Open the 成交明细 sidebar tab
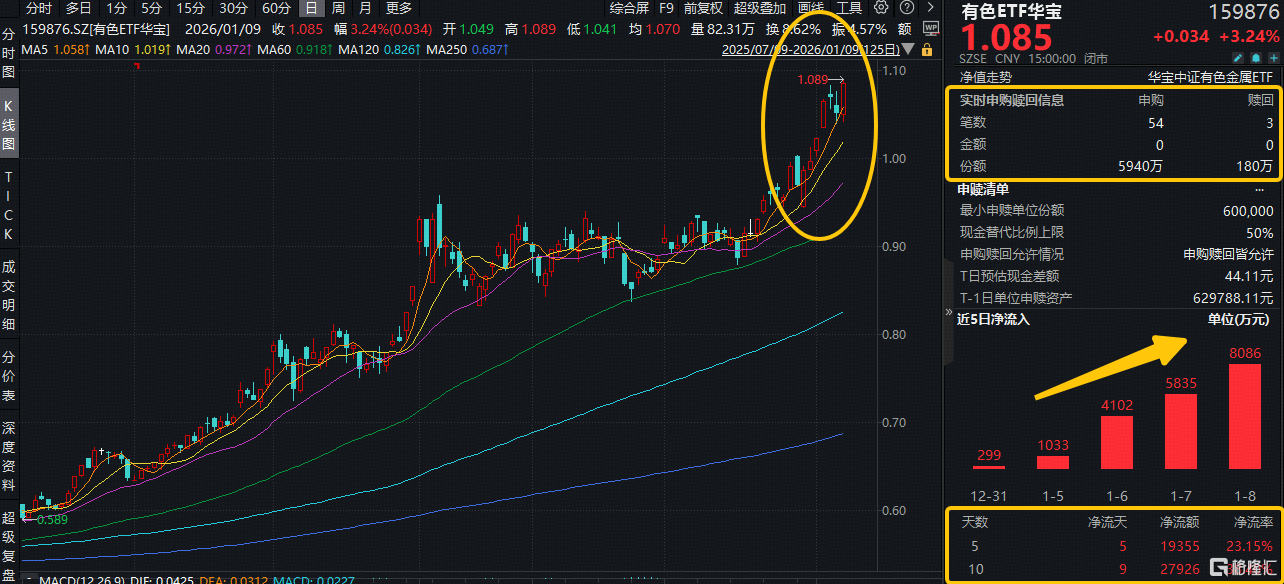Viewport: 1284px width, 584px height. click(x=8, y=295)
